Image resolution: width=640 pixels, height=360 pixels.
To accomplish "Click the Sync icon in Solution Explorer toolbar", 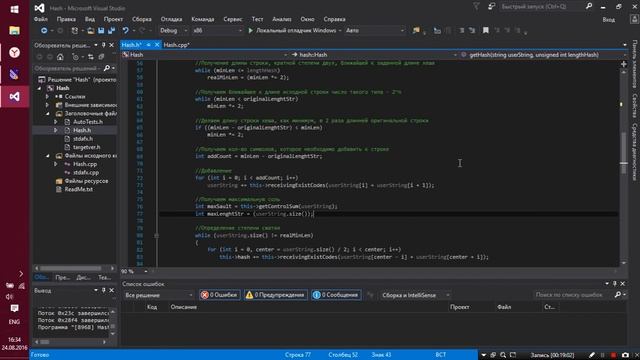I will click(x=91, y=57).
